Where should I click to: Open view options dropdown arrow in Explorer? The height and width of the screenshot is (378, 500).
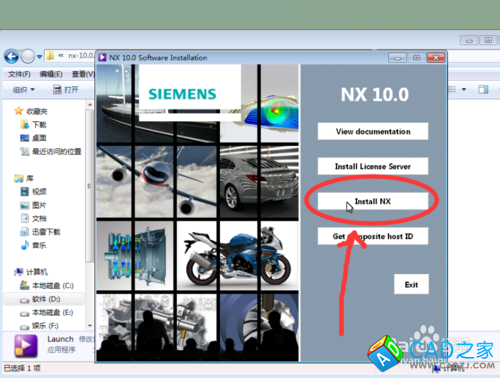click(464, 89)
